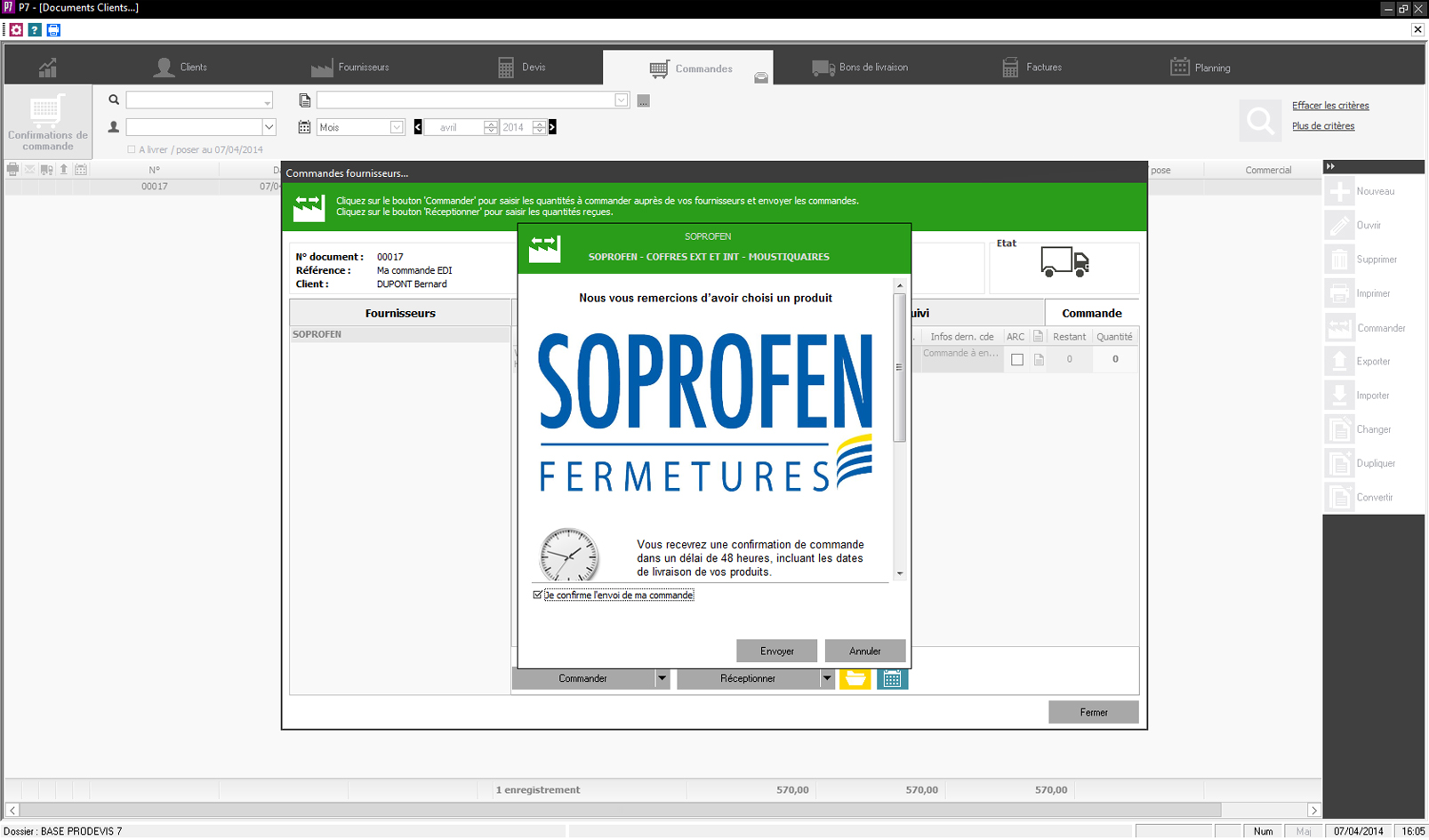Click the large search magnifier button
The image size is (1429, 840).
(1260, 120)
